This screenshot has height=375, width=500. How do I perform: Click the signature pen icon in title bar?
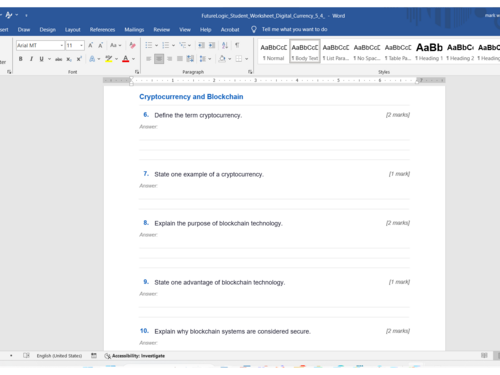9,15
